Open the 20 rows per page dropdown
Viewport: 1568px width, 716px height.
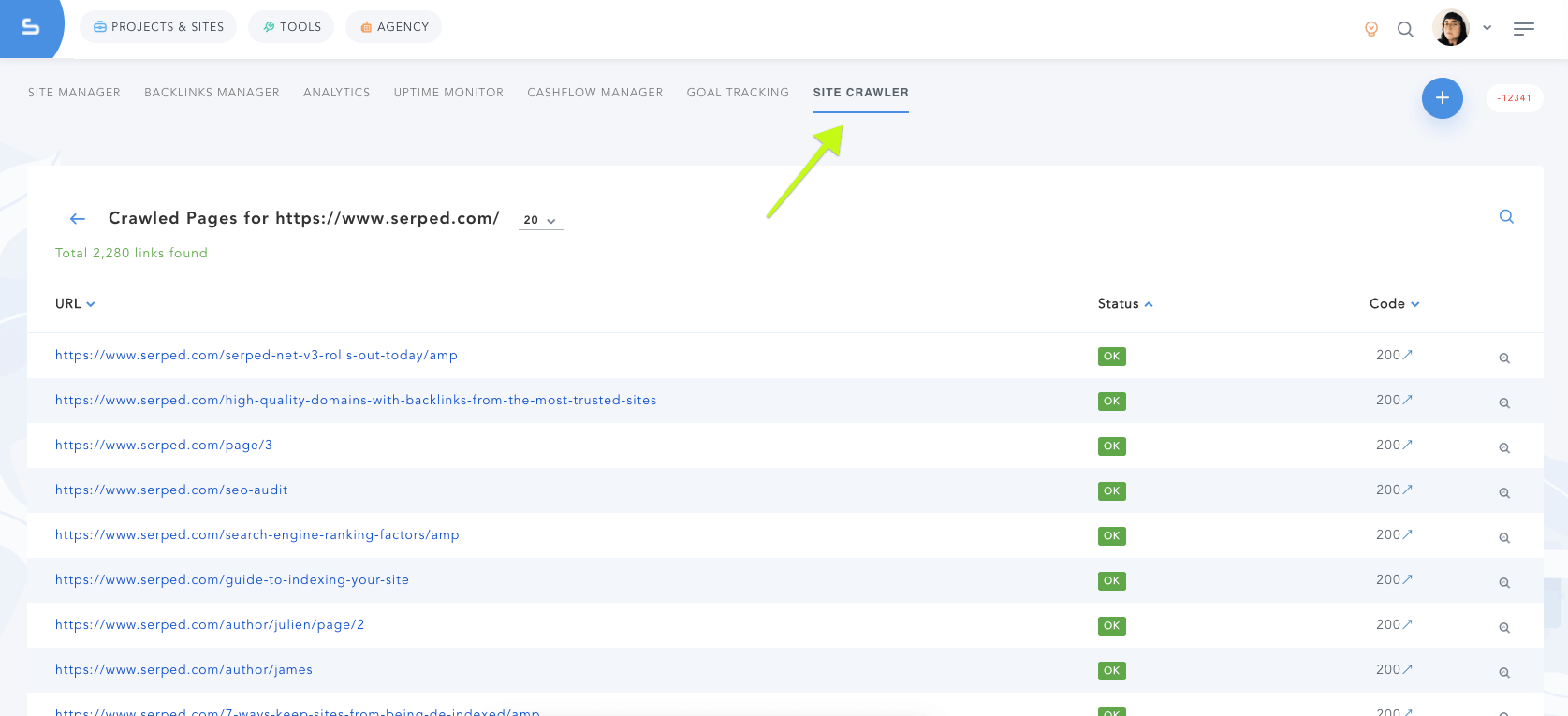pyautogui.click(x=541, y=220)
